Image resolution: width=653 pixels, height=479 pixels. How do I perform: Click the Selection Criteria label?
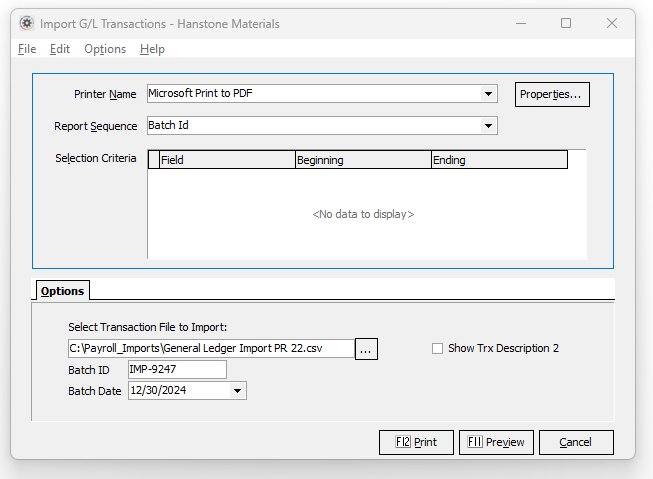coord(96,158)
